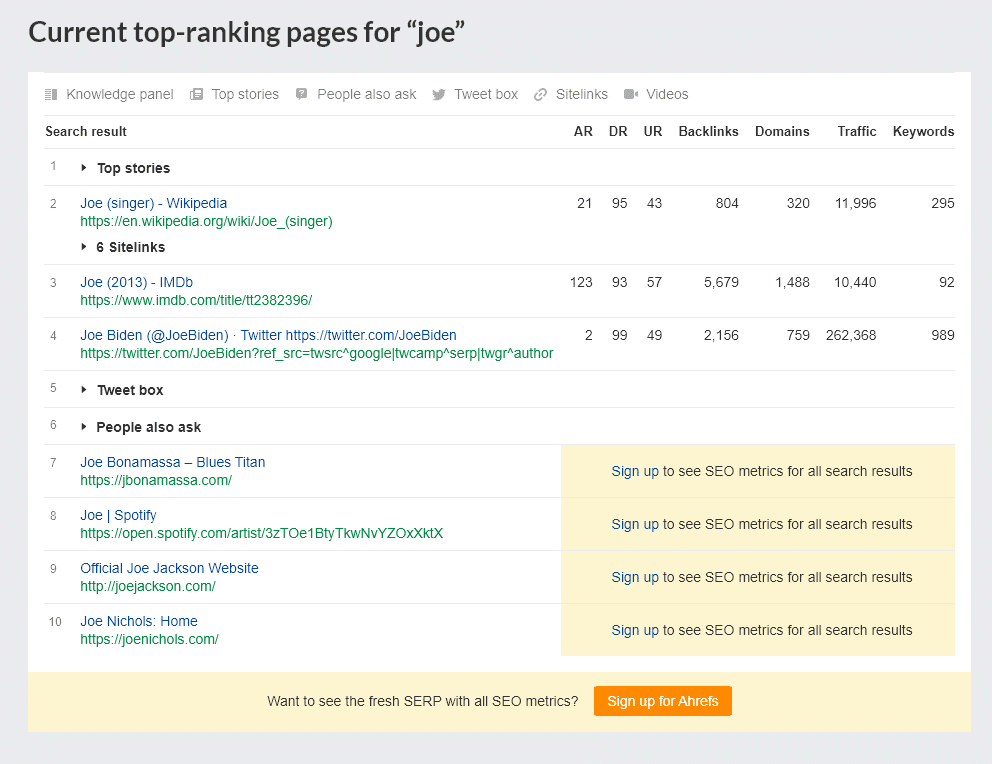
Task: Click the People also ask legend label
Action: (367, 94)
